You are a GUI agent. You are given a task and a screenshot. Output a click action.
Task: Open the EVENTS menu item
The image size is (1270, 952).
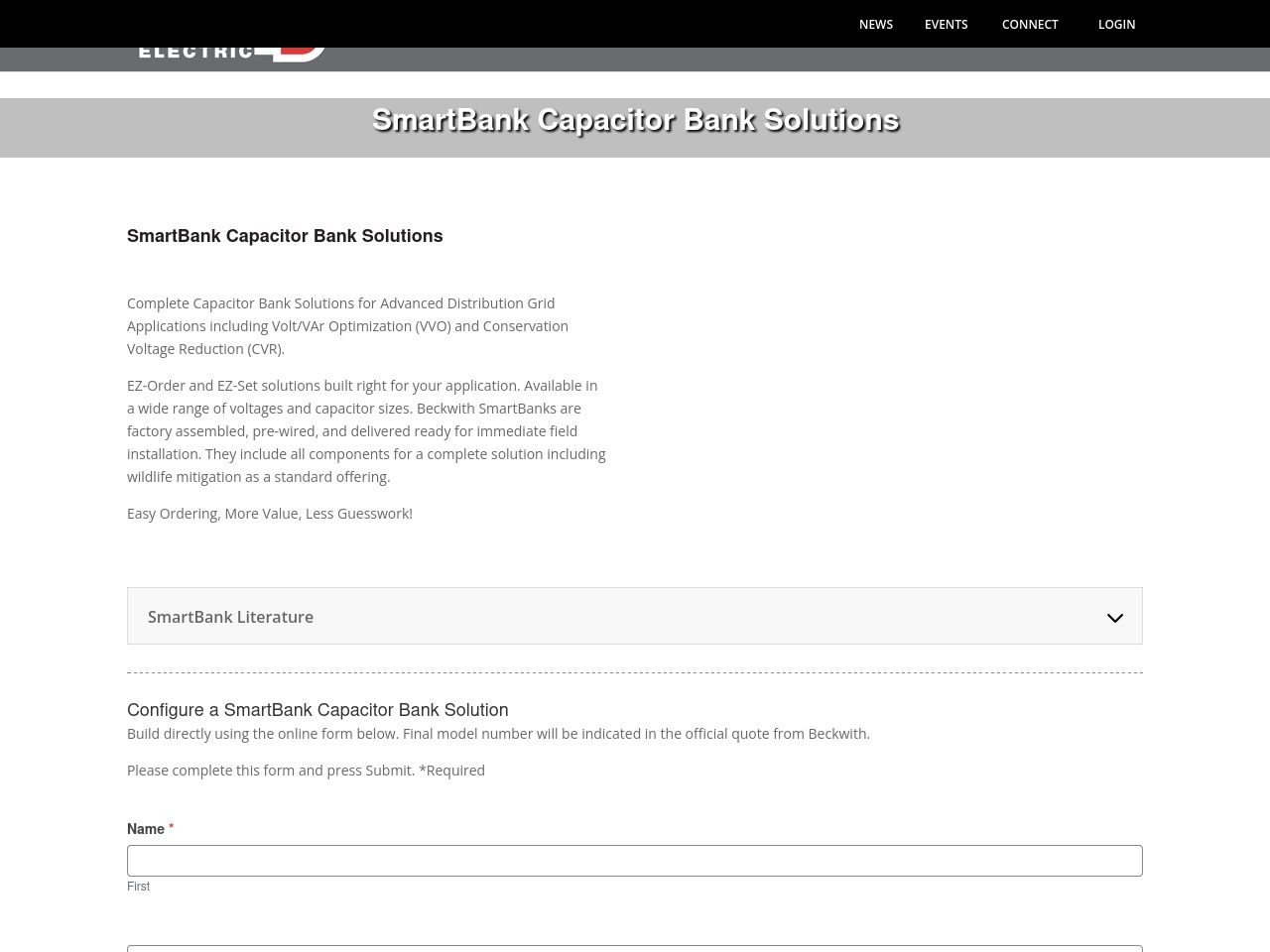(x=946, y=24)
